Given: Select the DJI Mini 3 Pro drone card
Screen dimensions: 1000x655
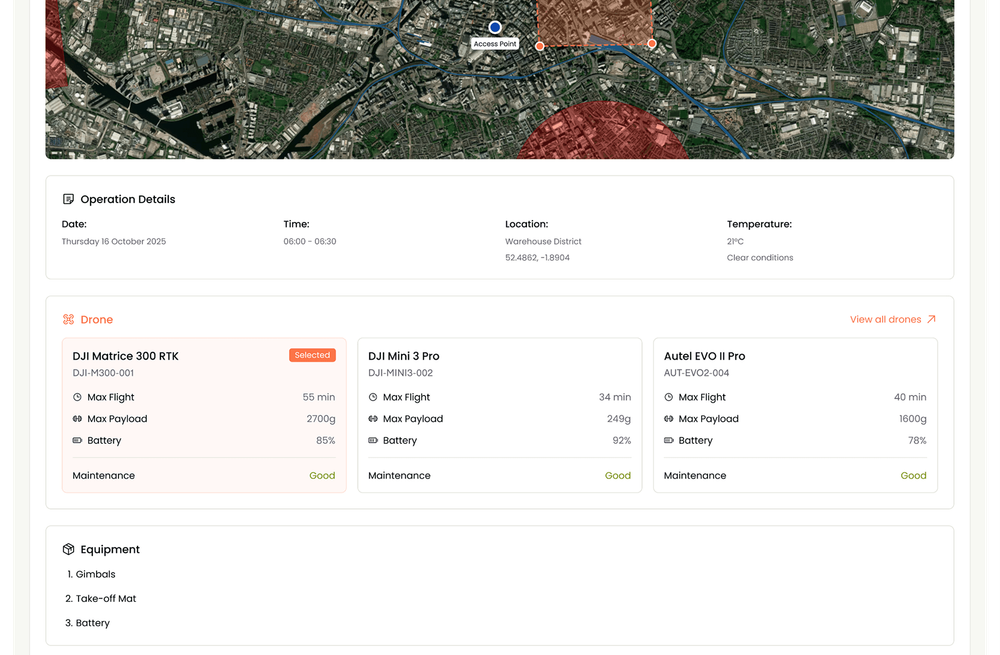Looking at the screenshot, I should tap(499, 415).
